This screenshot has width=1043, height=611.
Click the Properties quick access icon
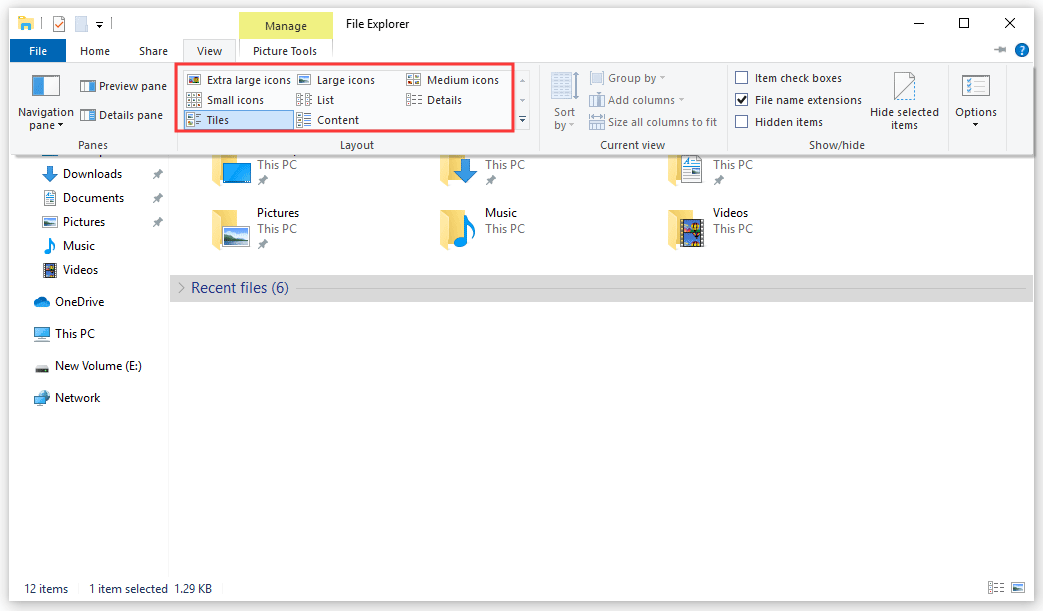(x=59, y=24)
